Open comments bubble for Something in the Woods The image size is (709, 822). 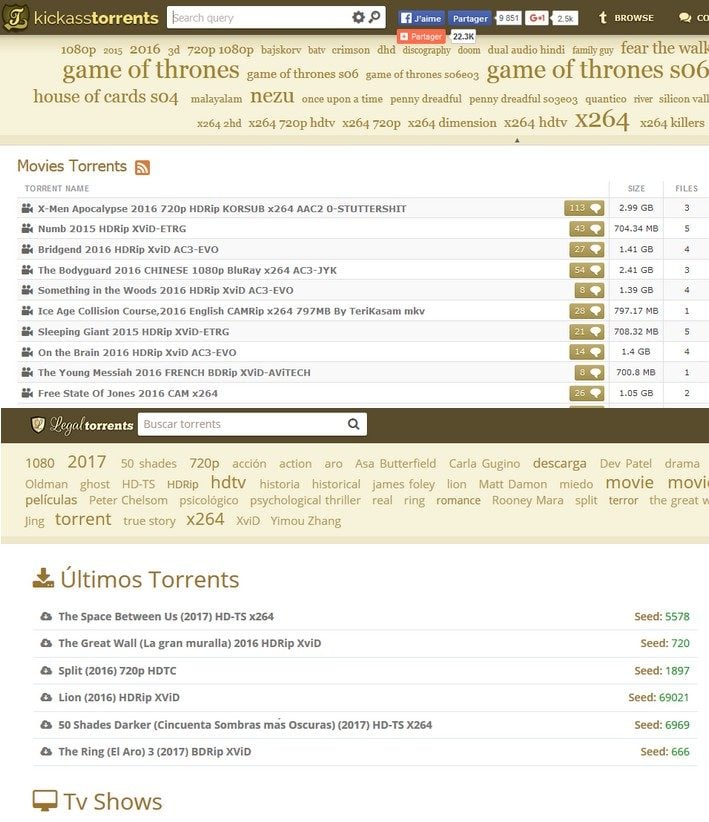(589, 290)
